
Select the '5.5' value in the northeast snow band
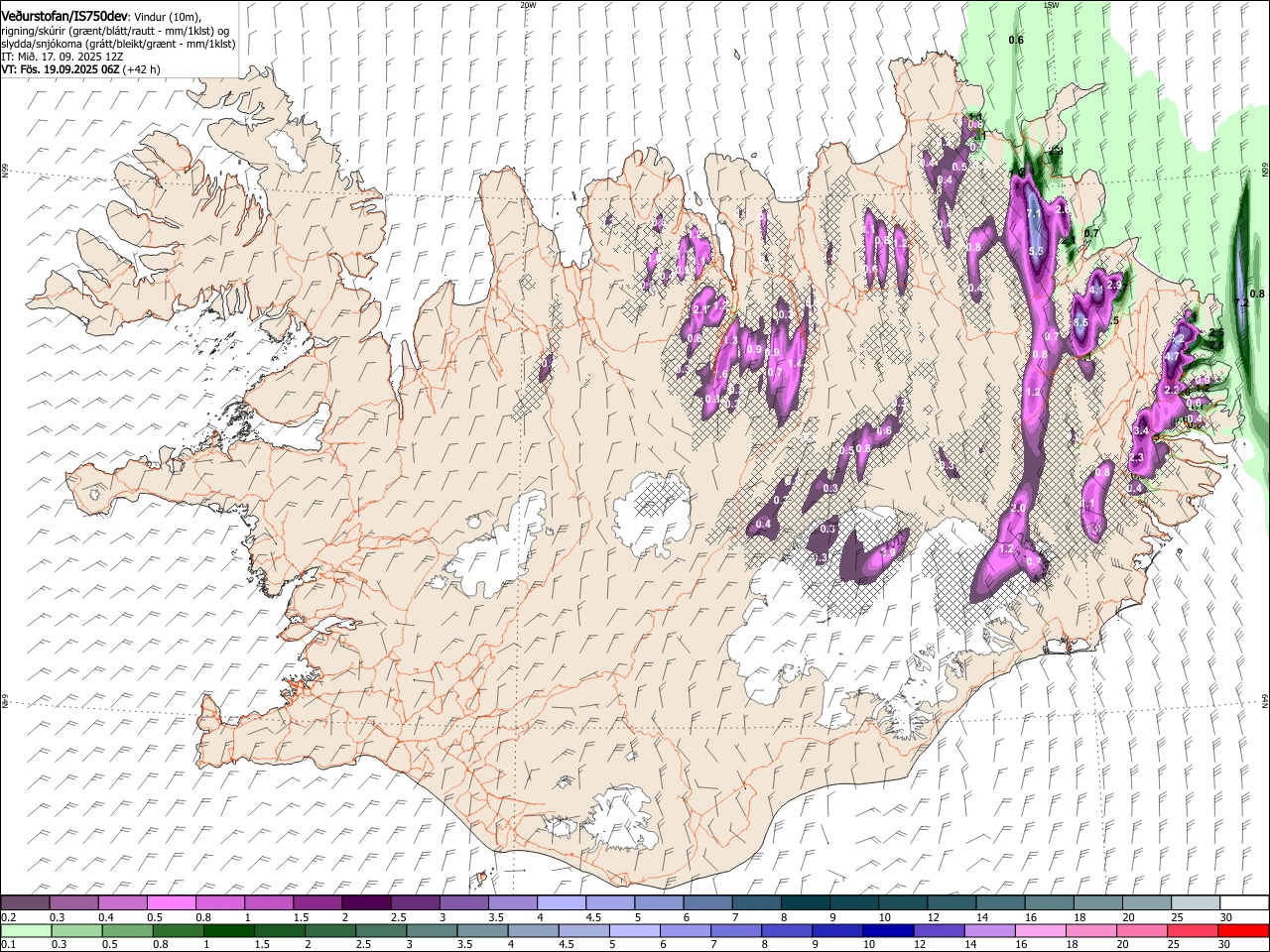(1036, 251)
